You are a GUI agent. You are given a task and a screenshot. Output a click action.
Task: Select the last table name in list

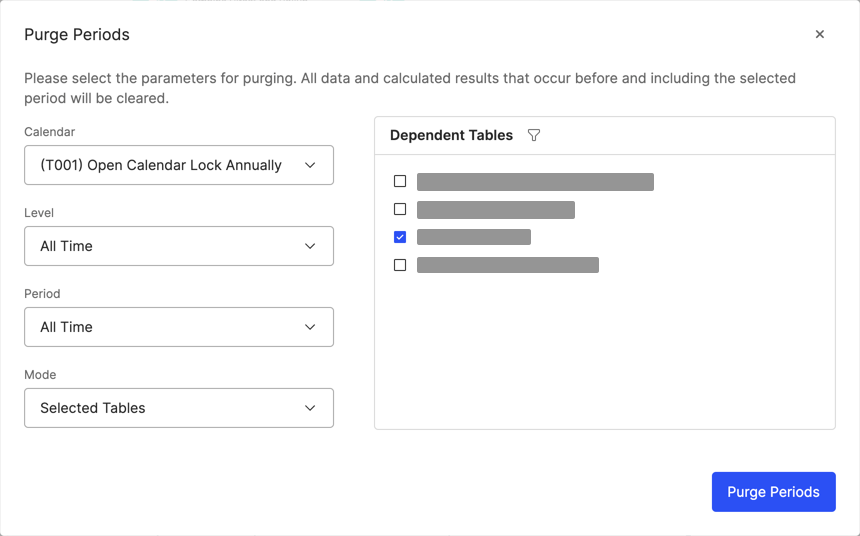coord(507,265)
